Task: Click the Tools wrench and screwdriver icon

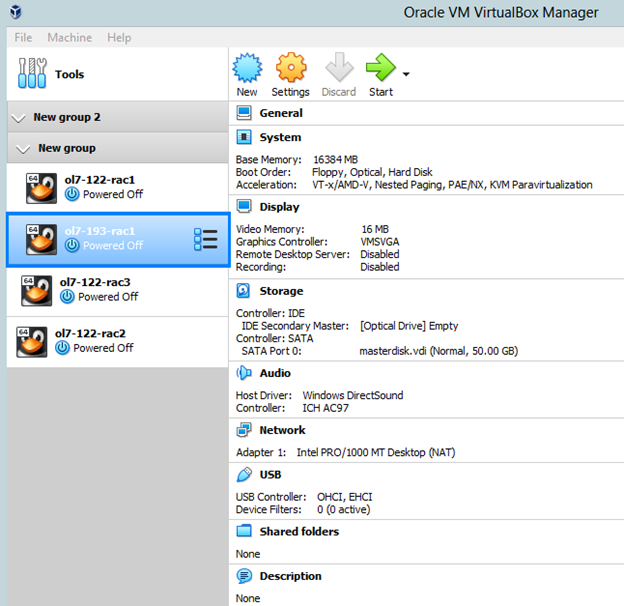Action: tap(32, 73)
